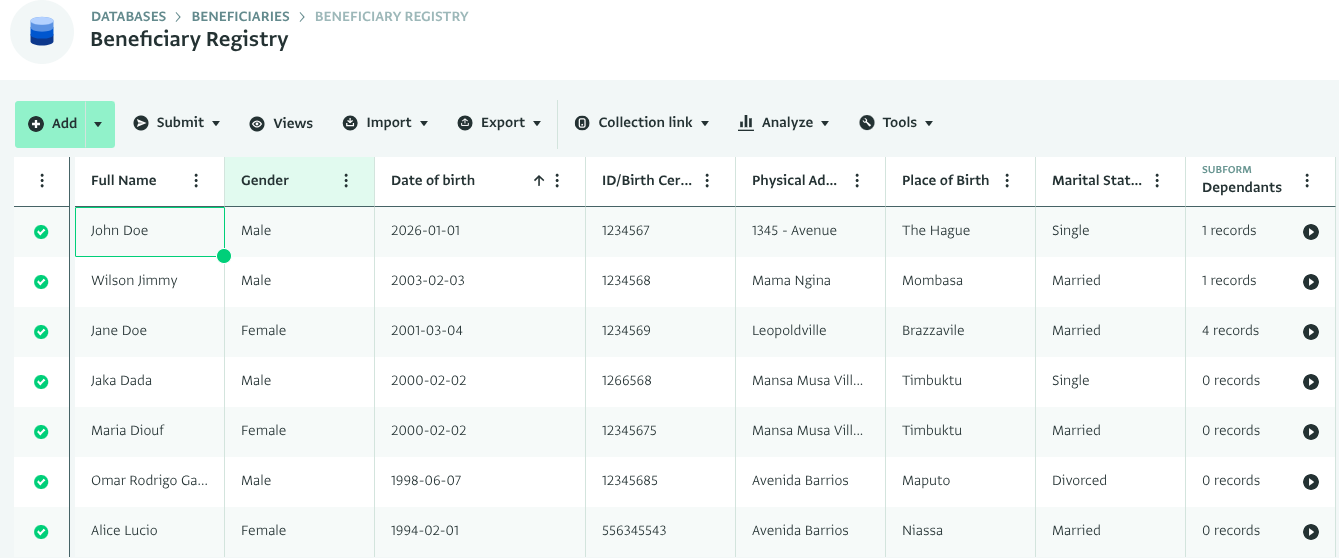
Task: Go to Beneficiaries breadcrumb link
Action: [x=240, y=16]
